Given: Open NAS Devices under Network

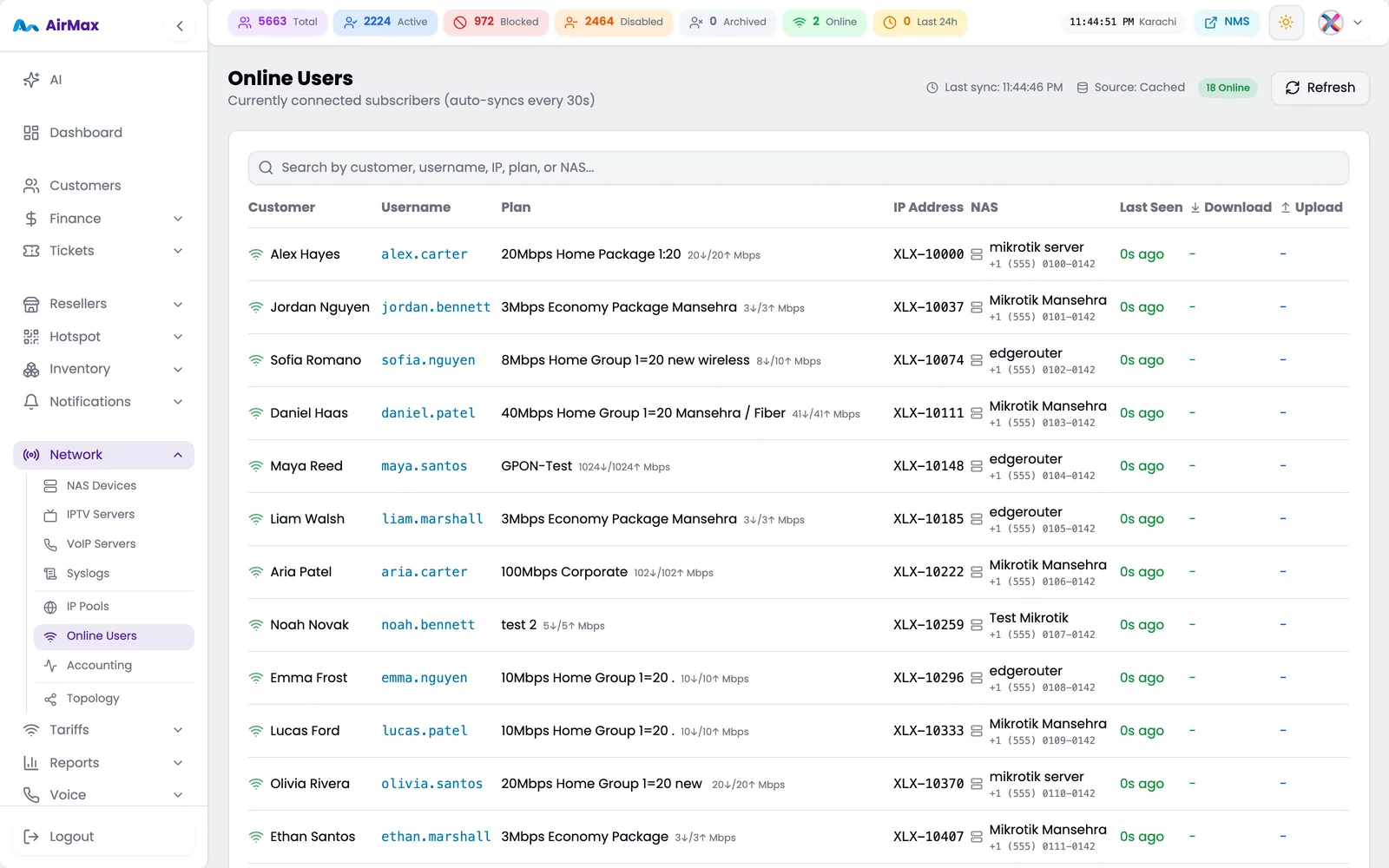Looking at the screenshot, I should pyautogui.click(x=114, y=486).
